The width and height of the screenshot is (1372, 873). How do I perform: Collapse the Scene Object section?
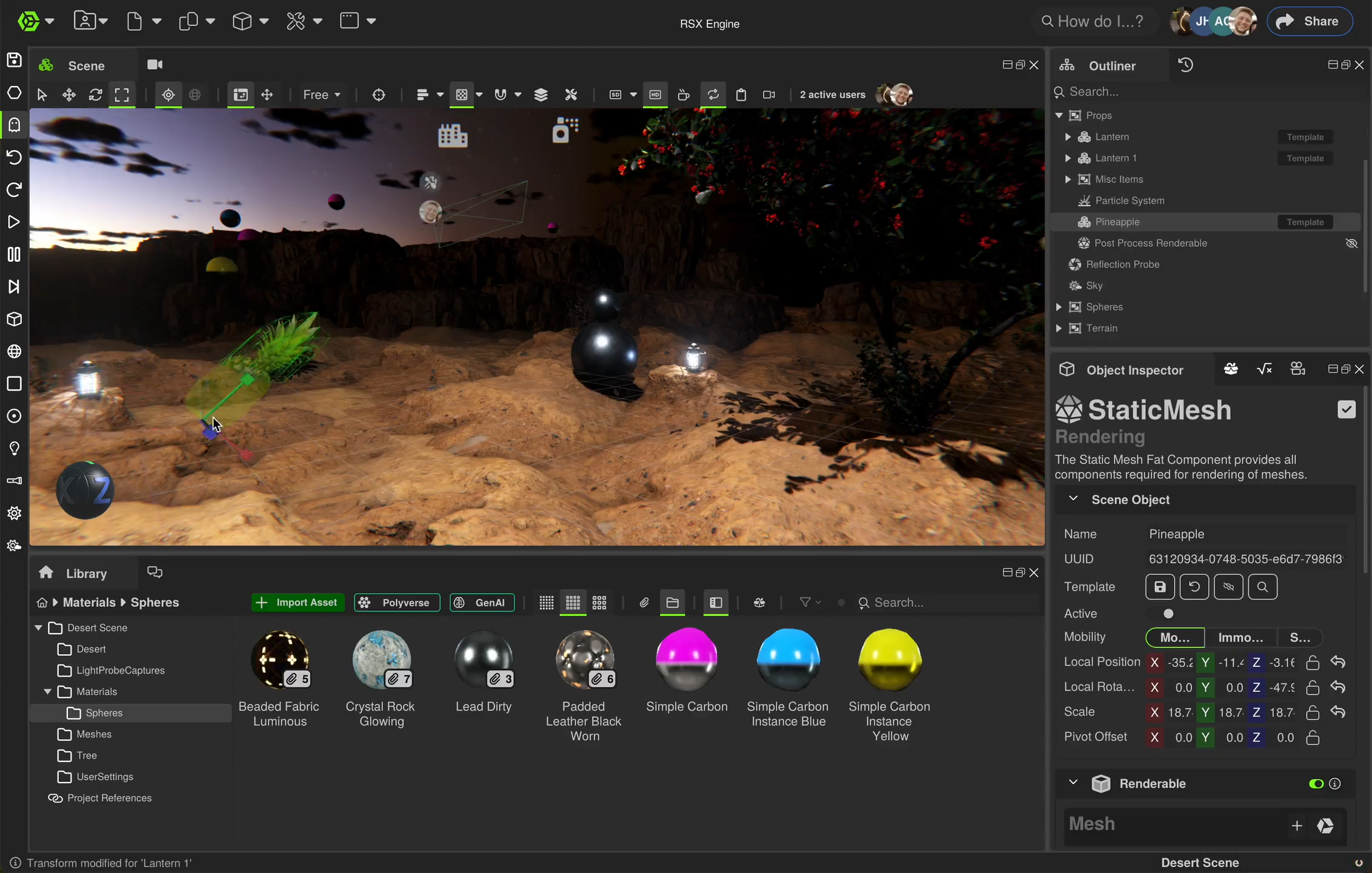1073,499
